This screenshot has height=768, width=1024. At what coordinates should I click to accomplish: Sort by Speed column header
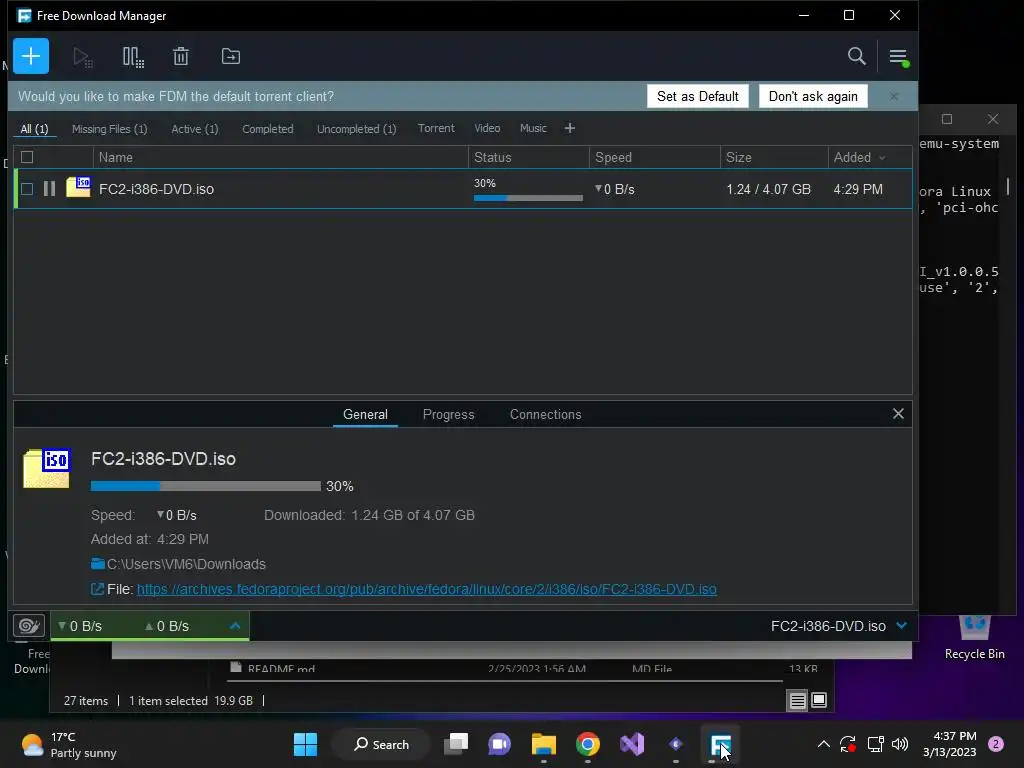(x=654, y=157)
